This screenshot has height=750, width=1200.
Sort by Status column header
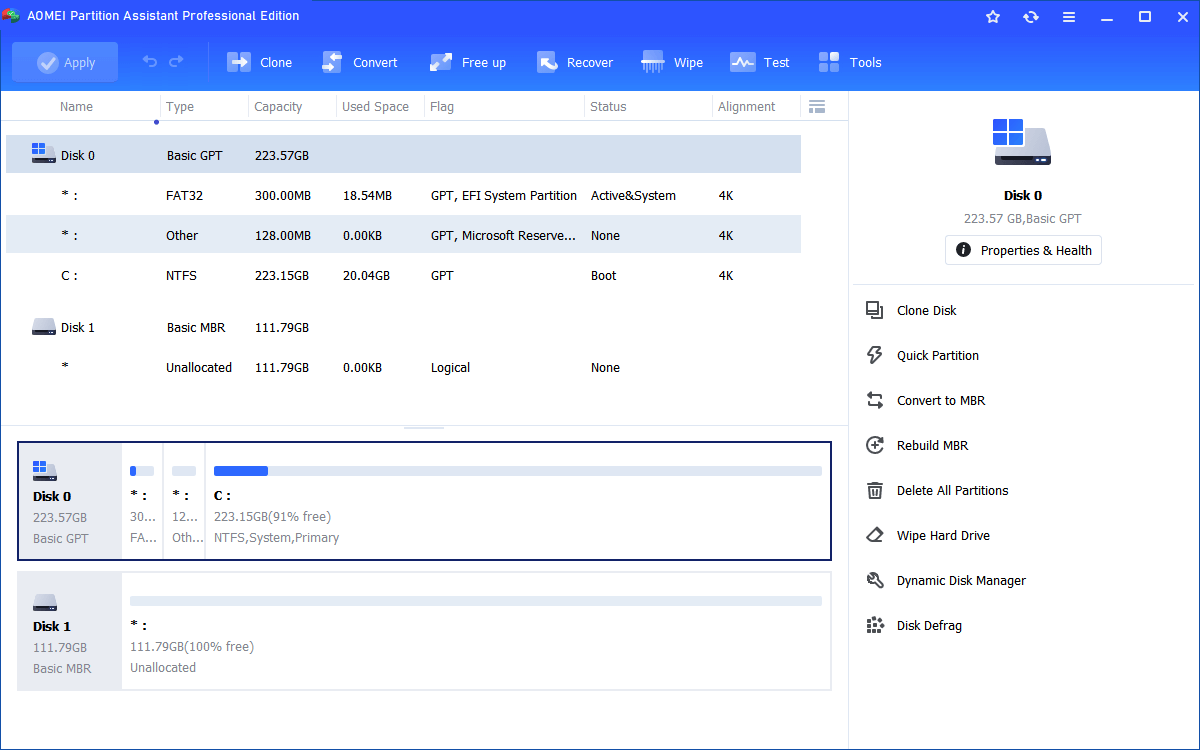click(x=608, y=107)
